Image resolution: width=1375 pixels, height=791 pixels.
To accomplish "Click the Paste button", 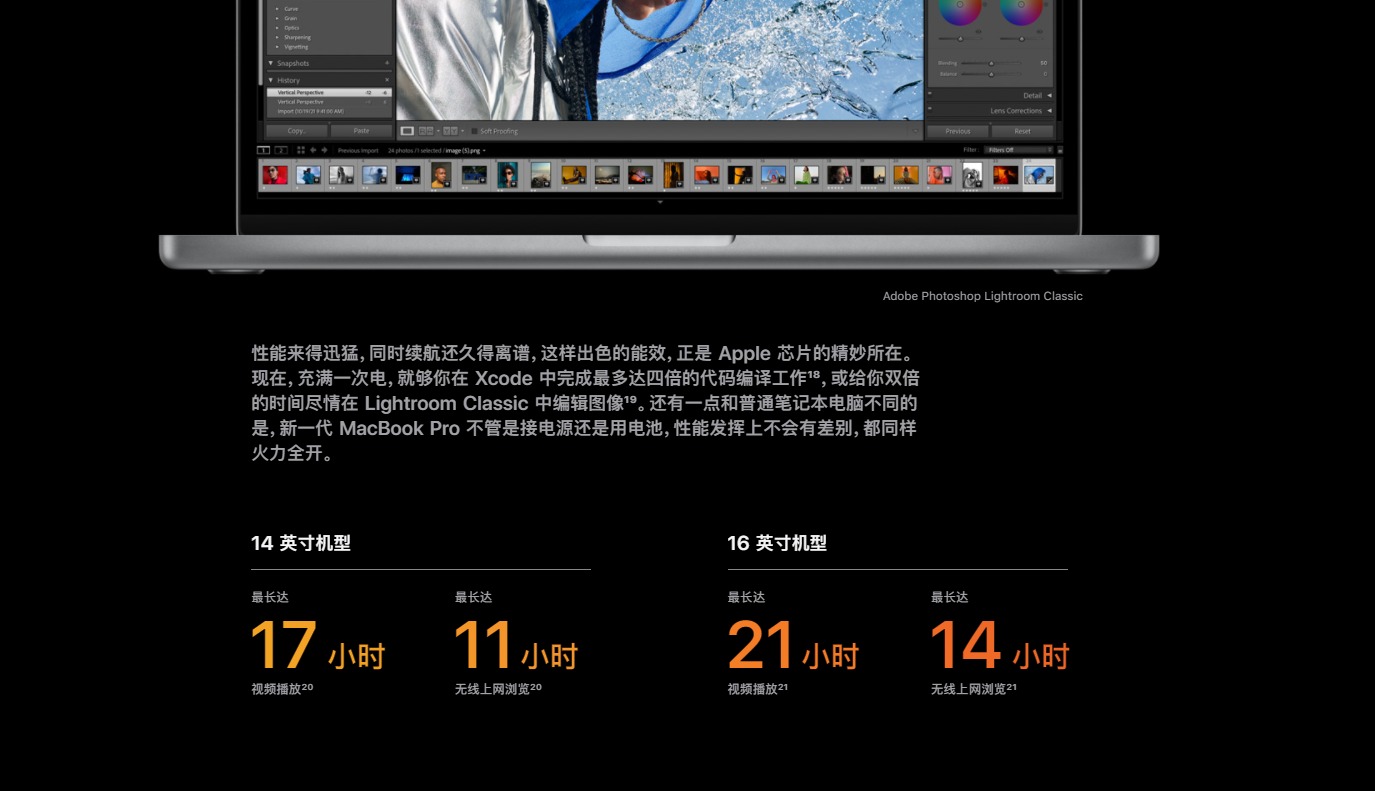I will click(361, 130).
